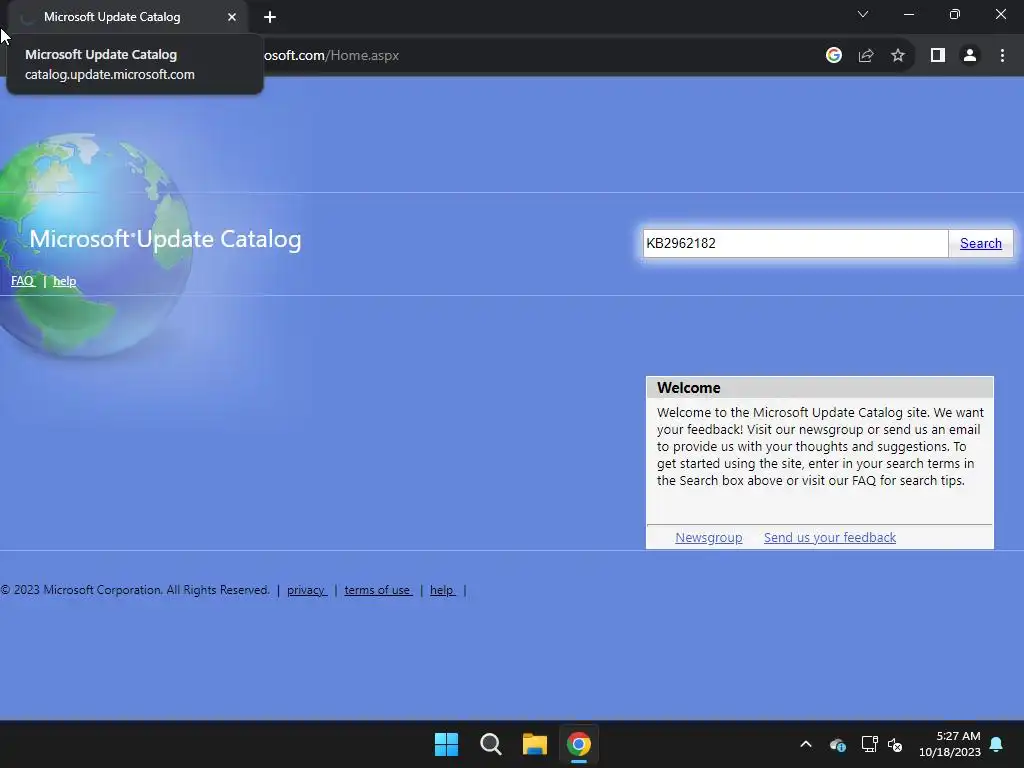1024x768 pixels.
Task: Click the Google icon in address bar
Action: click(x=833, y=56)
